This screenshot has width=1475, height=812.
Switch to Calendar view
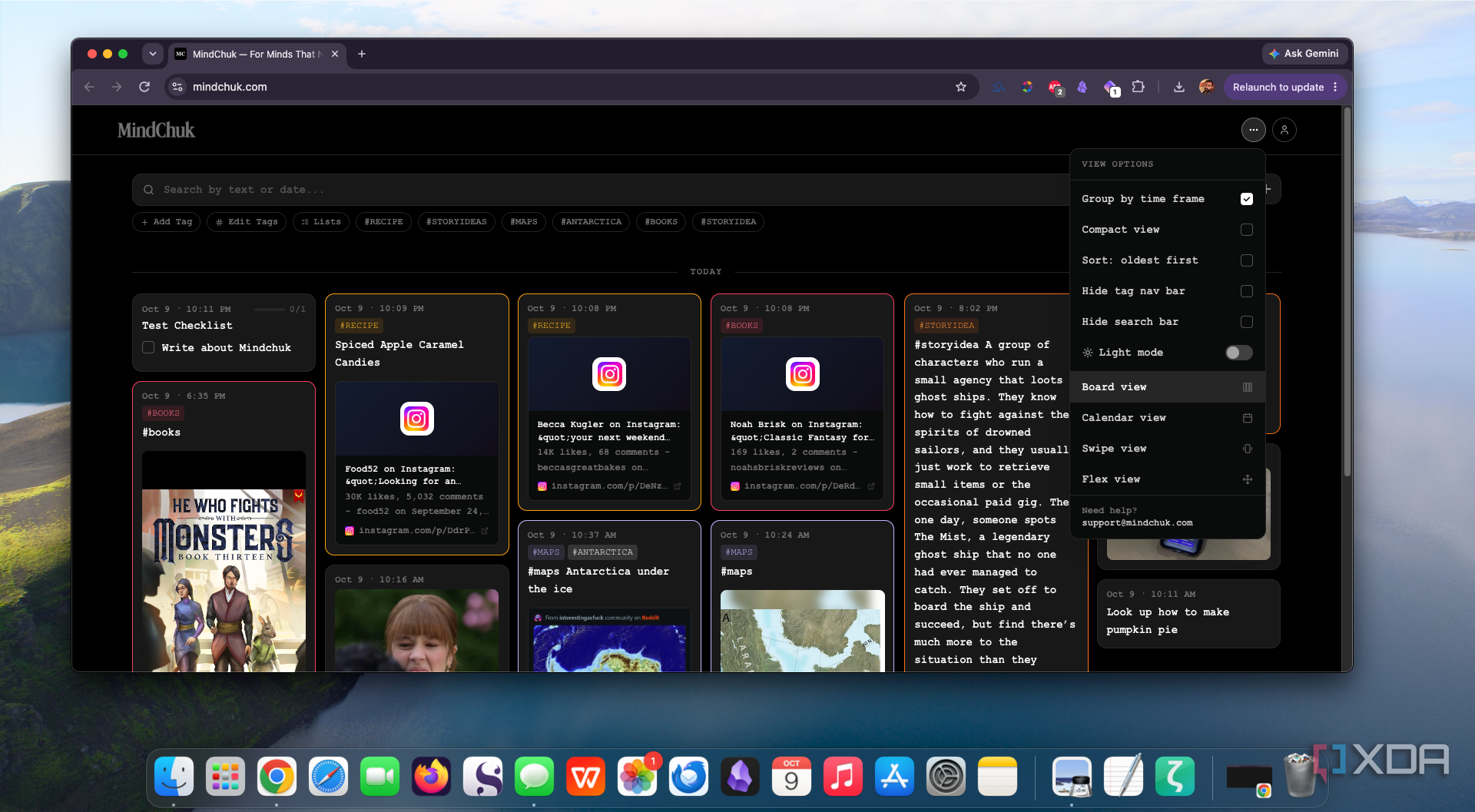coord(1167,418)
